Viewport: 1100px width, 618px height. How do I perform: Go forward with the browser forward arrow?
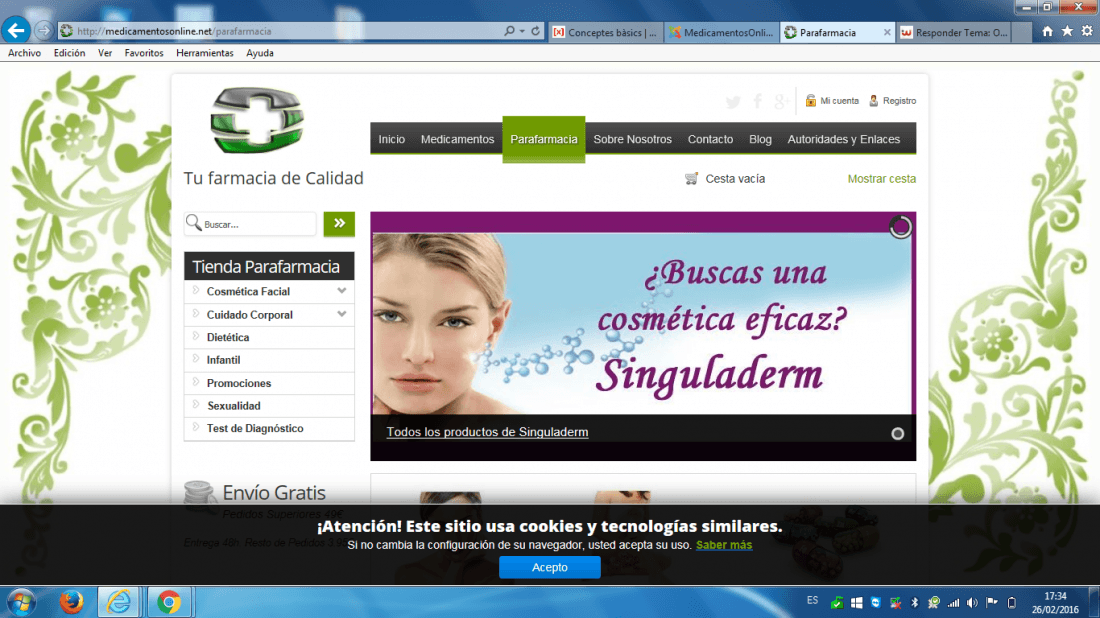[43, 31]
